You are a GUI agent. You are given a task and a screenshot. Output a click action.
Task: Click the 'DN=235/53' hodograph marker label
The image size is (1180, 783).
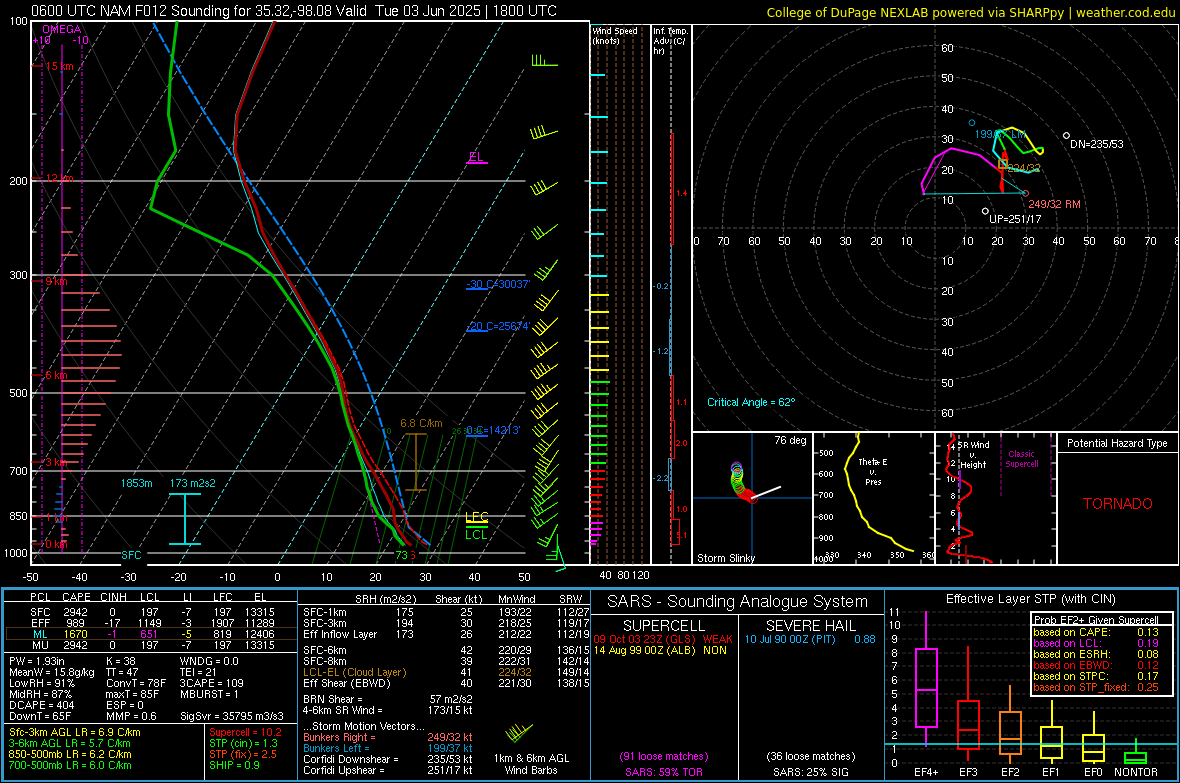(1096, 144)
